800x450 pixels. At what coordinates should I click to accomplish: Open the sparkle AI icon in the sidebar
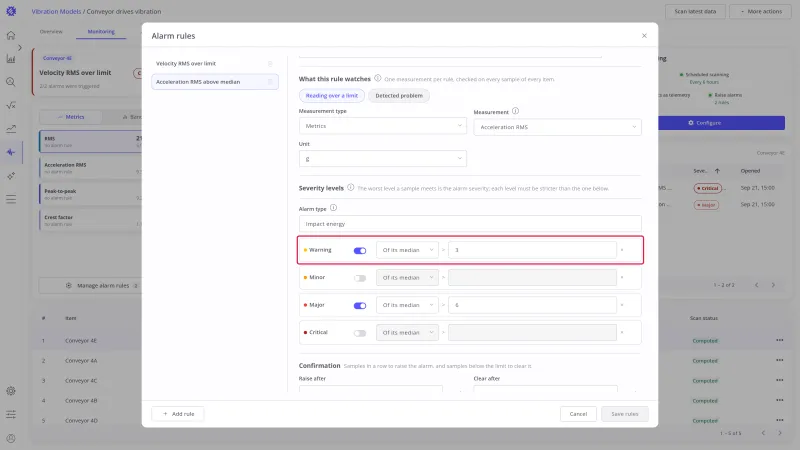(11, 176)
